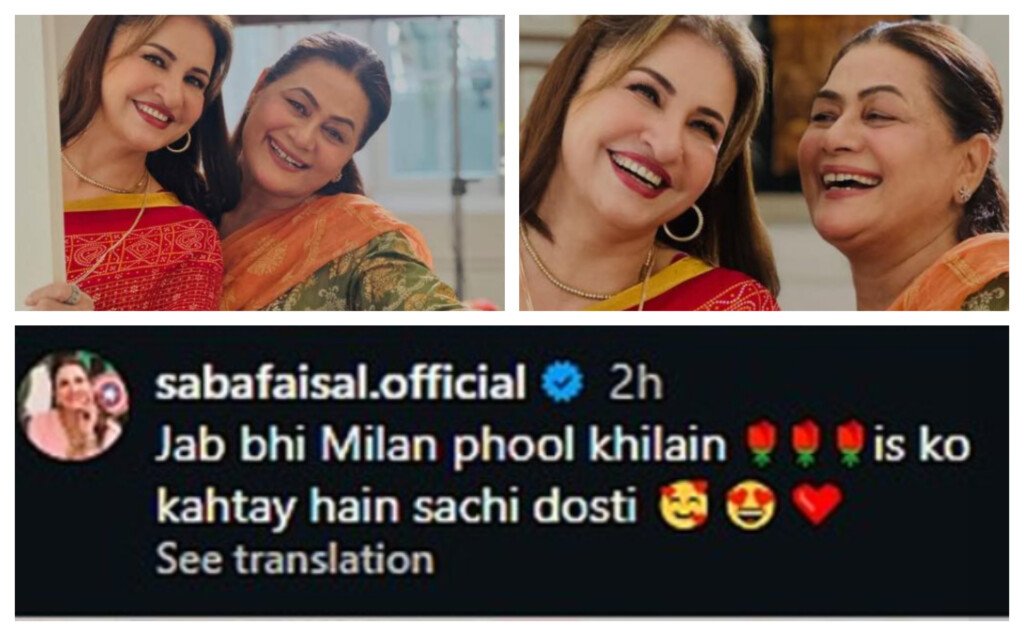This screenshot has height=636, width=1024.
Task: Open the sabafaisal.official username link
Action: point(340,382)
